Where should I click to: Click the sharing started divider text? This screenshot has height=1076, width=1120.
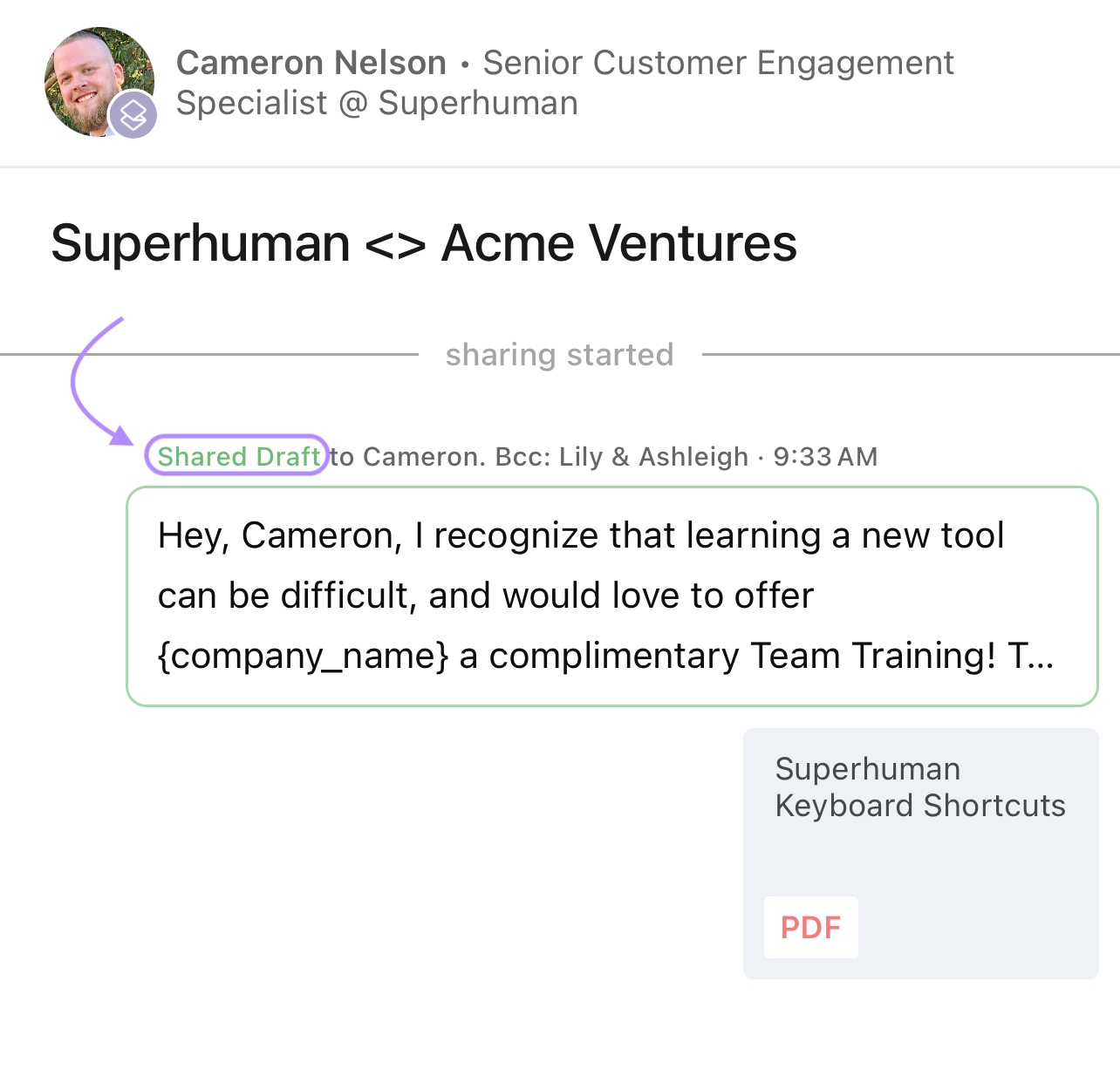(559, 355)
